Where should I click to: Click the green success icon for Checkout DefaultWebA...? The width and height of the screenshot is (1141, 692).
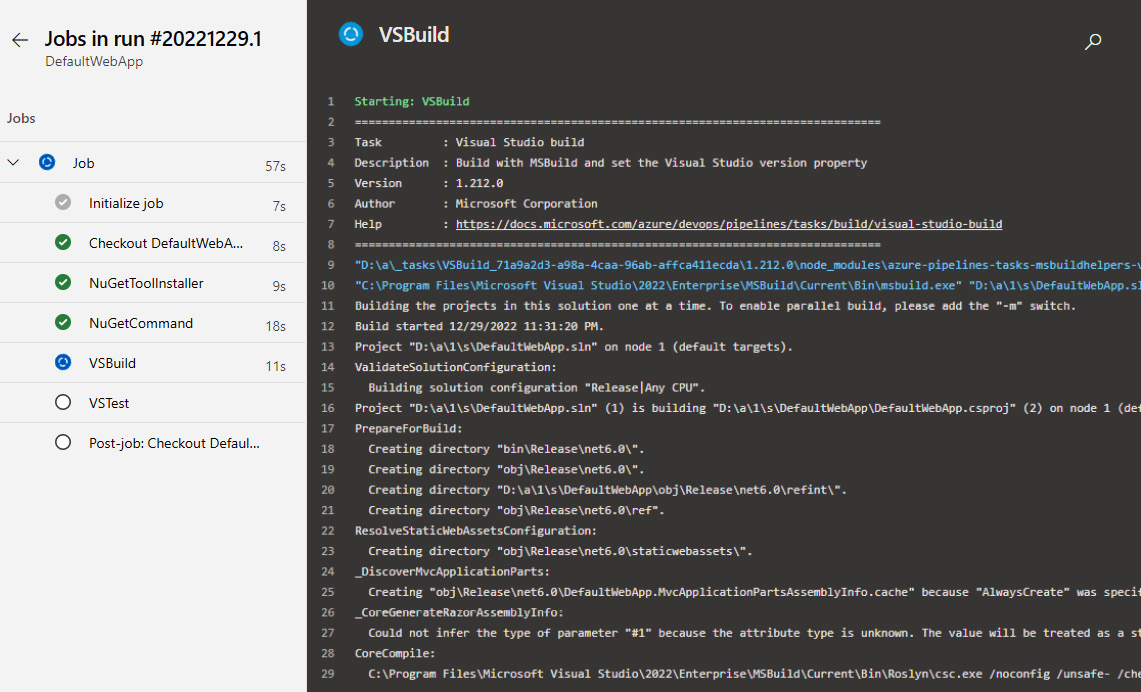(x=63, y=242)
